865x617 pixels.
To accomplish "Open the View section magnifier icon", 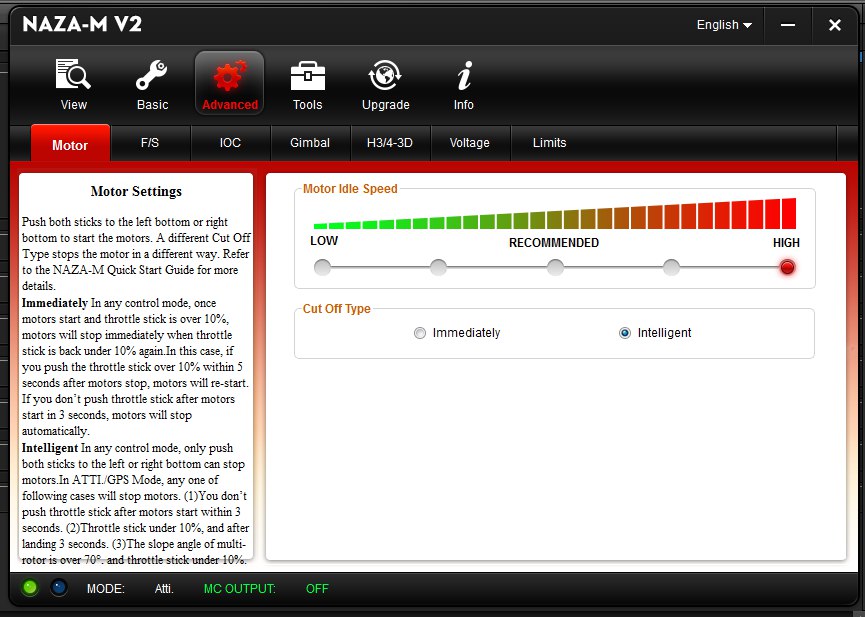I will [73, 76].
